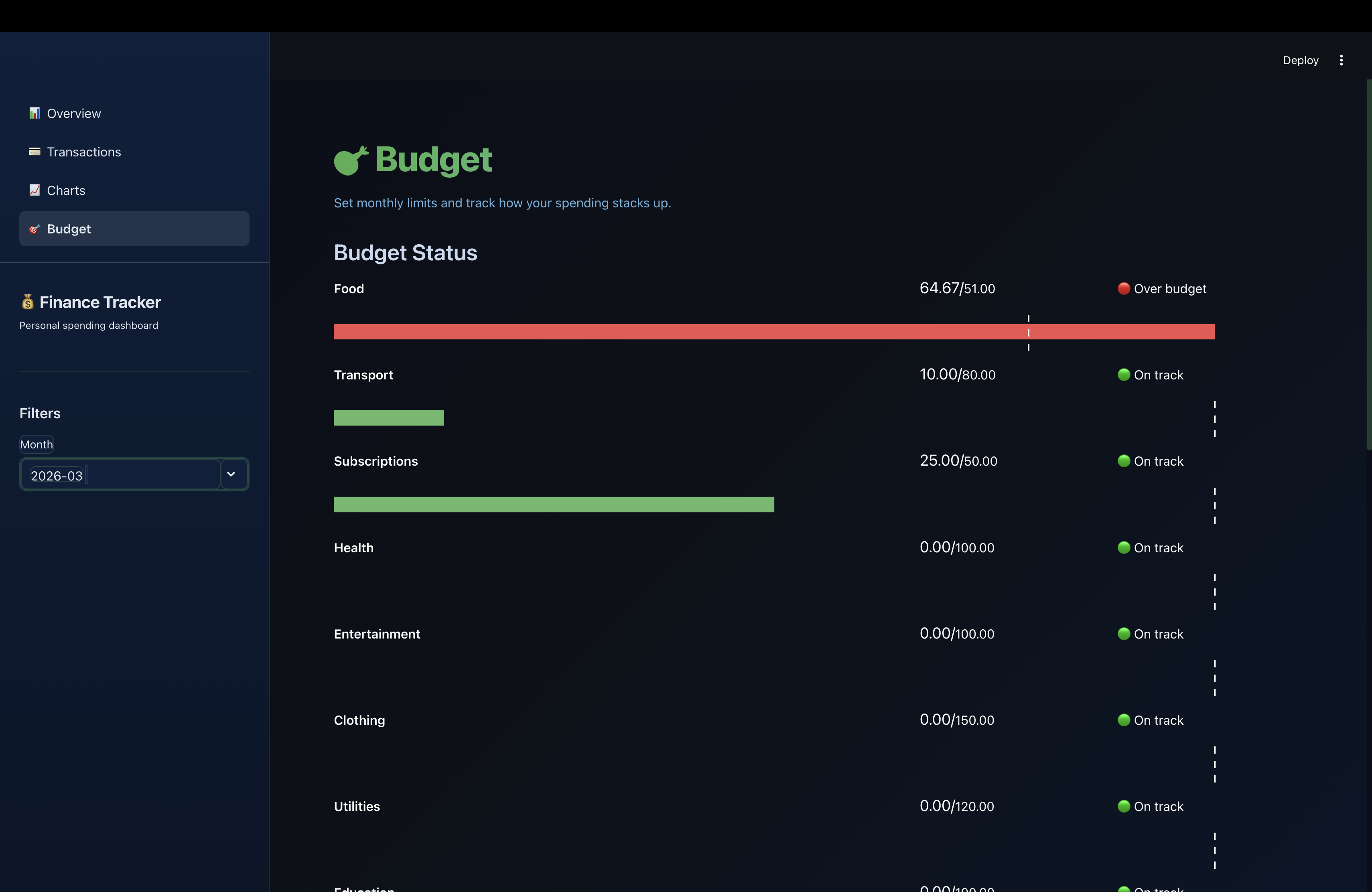Click the Overview bar-chart icon in sidebar

(35, 113)
